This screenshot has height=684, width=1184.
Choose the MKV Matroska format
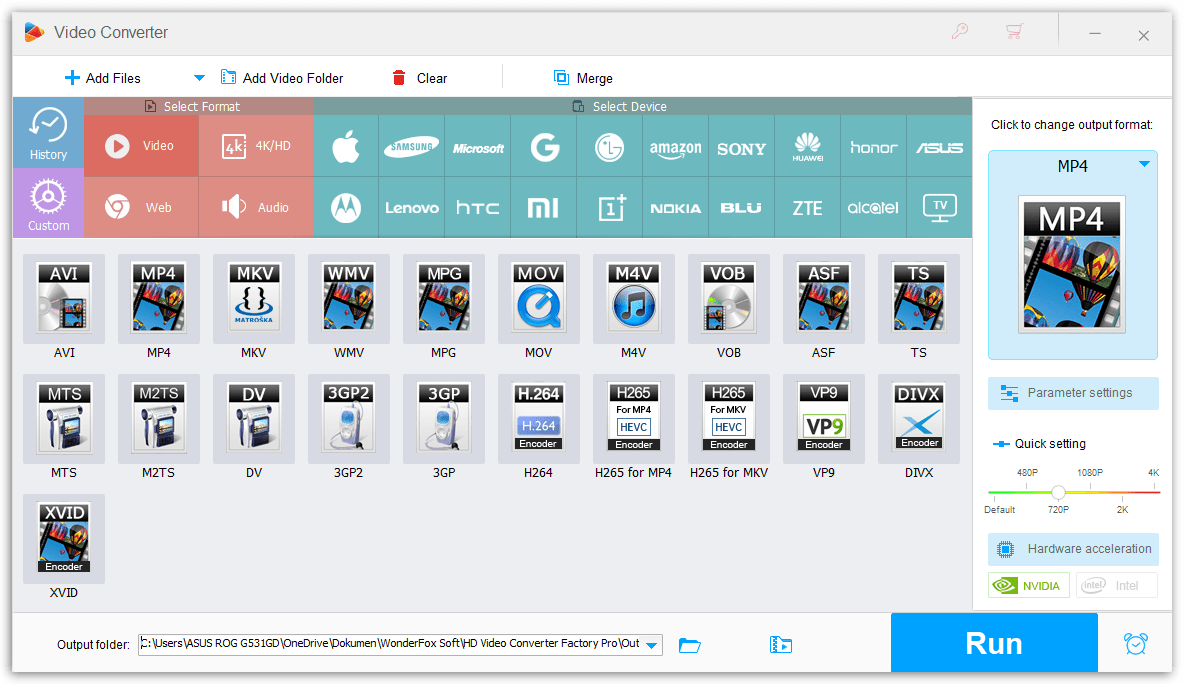click(254, 299)
